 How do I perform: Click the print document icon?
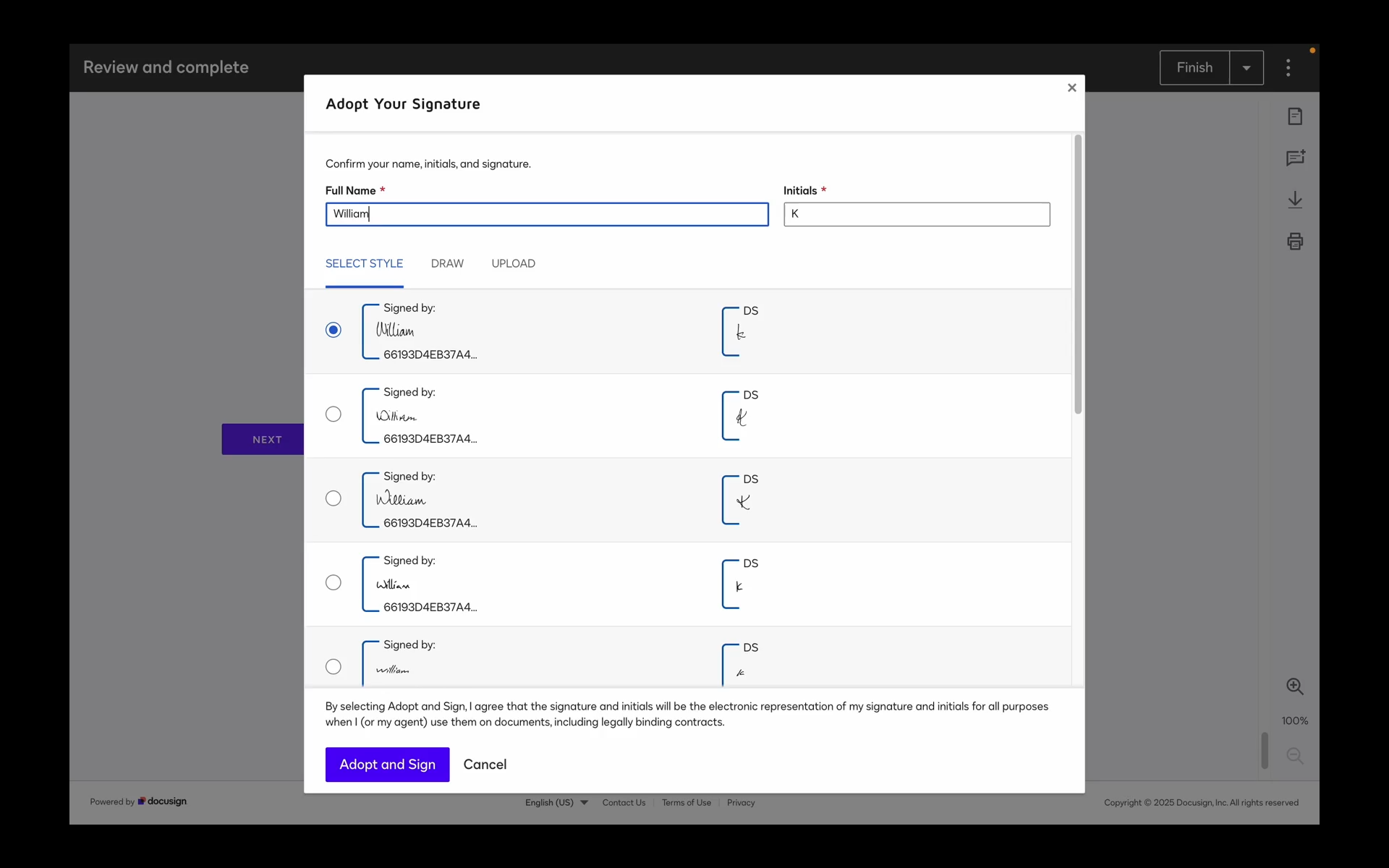tap(1295, 242)
